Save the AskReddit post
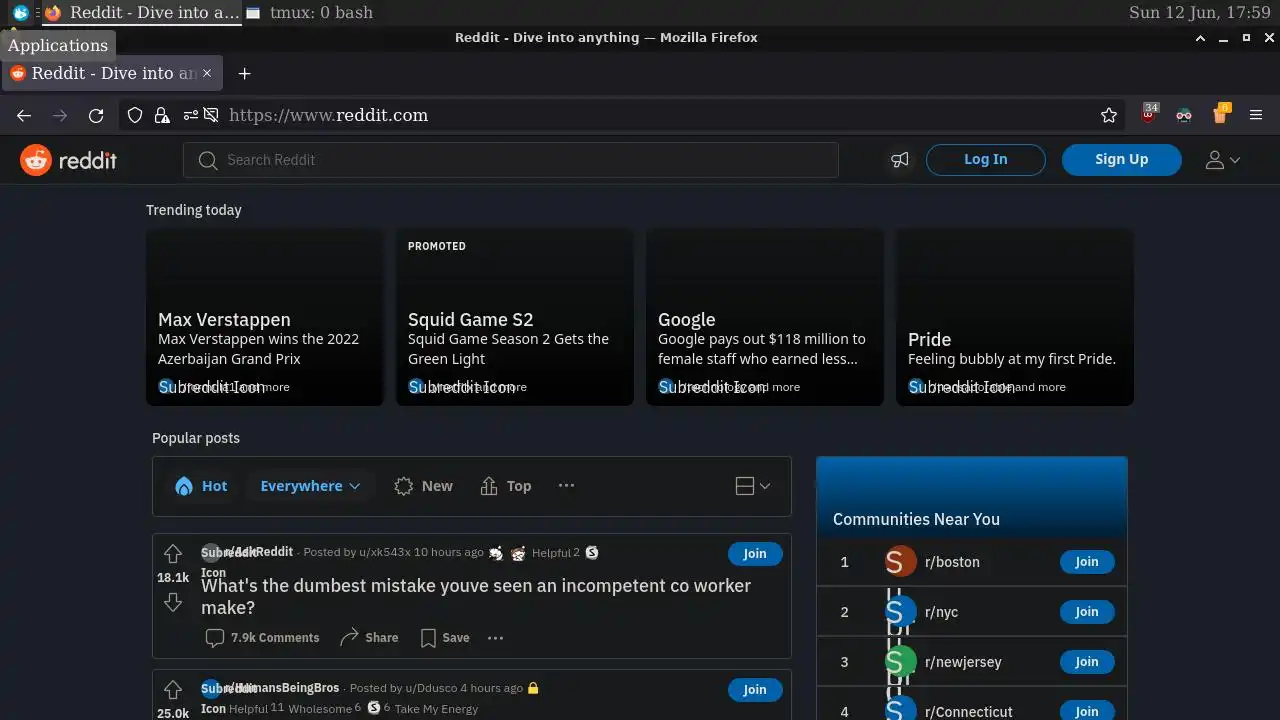Screen dimensions: 1280x720 point(445,638)
